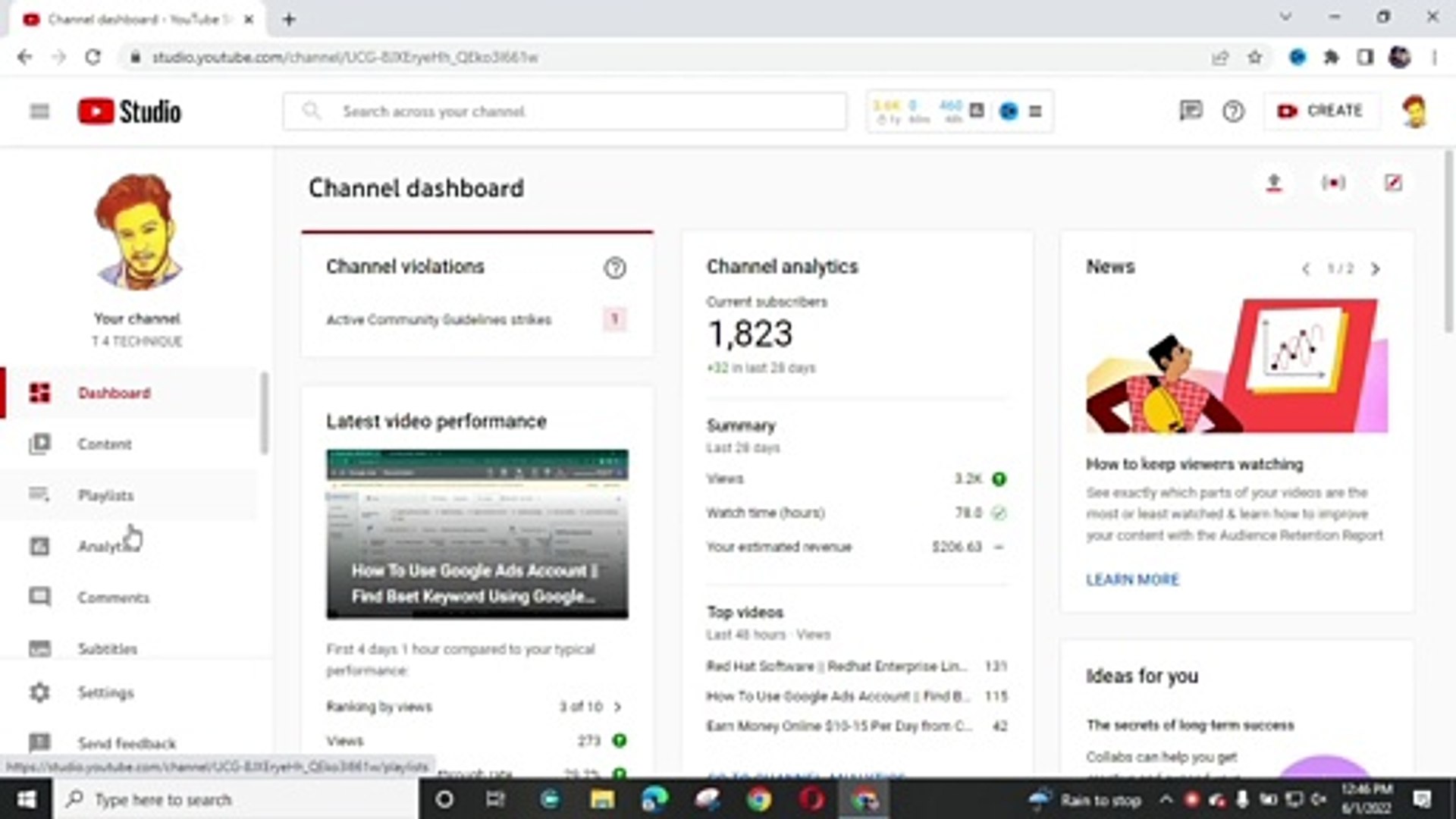Select the Analytics sidebar icon
Image resolution: width=1456 pixels, height=819 pixels.
coord(39,546)
